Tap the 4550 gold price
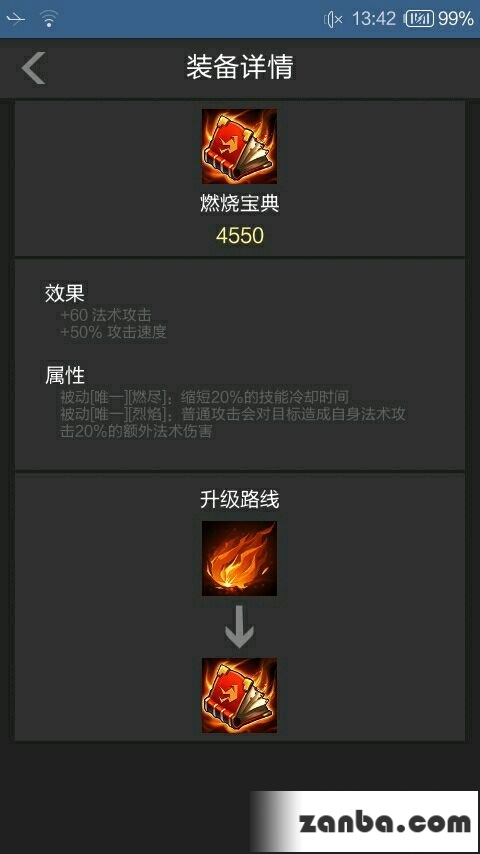The height and width of the screenshot is (854, 480). click(240, 235)
